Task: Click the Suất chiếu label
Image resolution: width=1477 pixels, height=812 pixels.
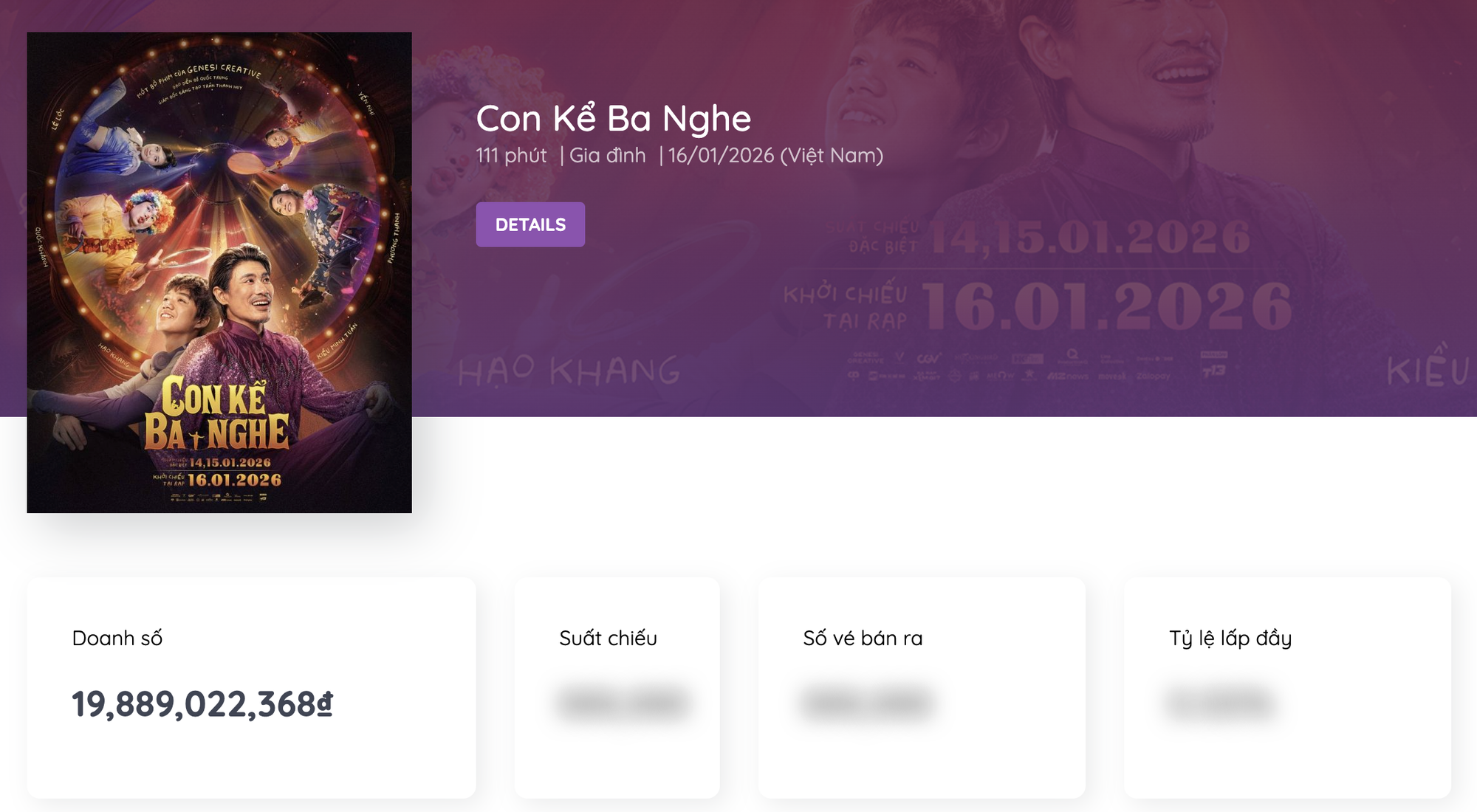Action: (608, 638)
